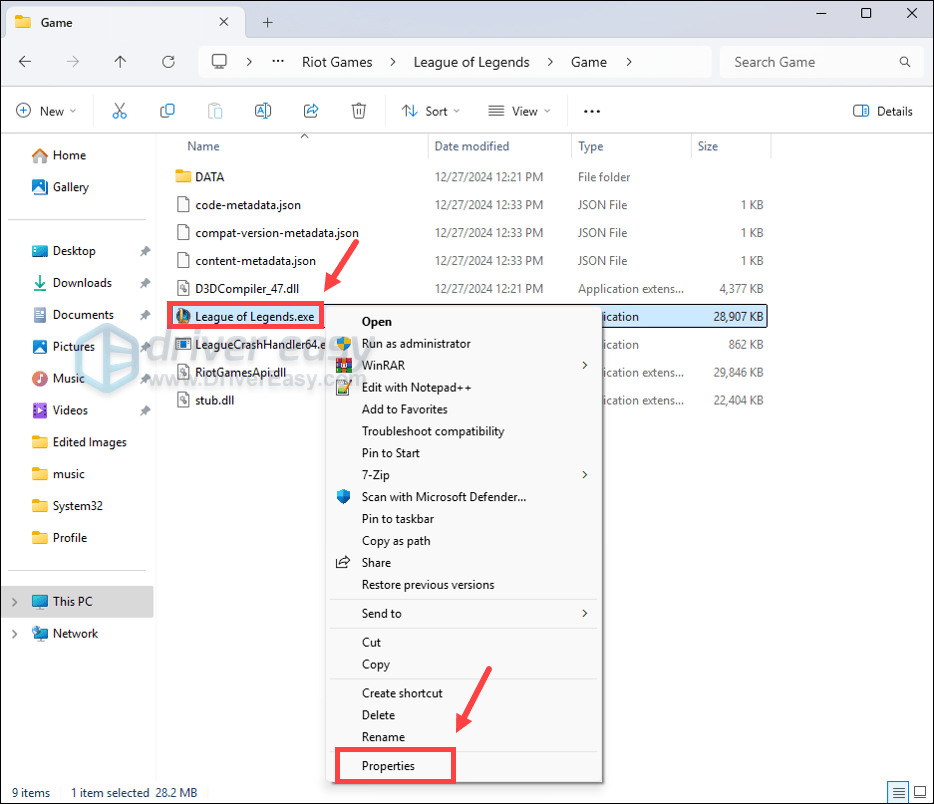
Task: Select Properties in context menu
Action: [x=388, y=766]
